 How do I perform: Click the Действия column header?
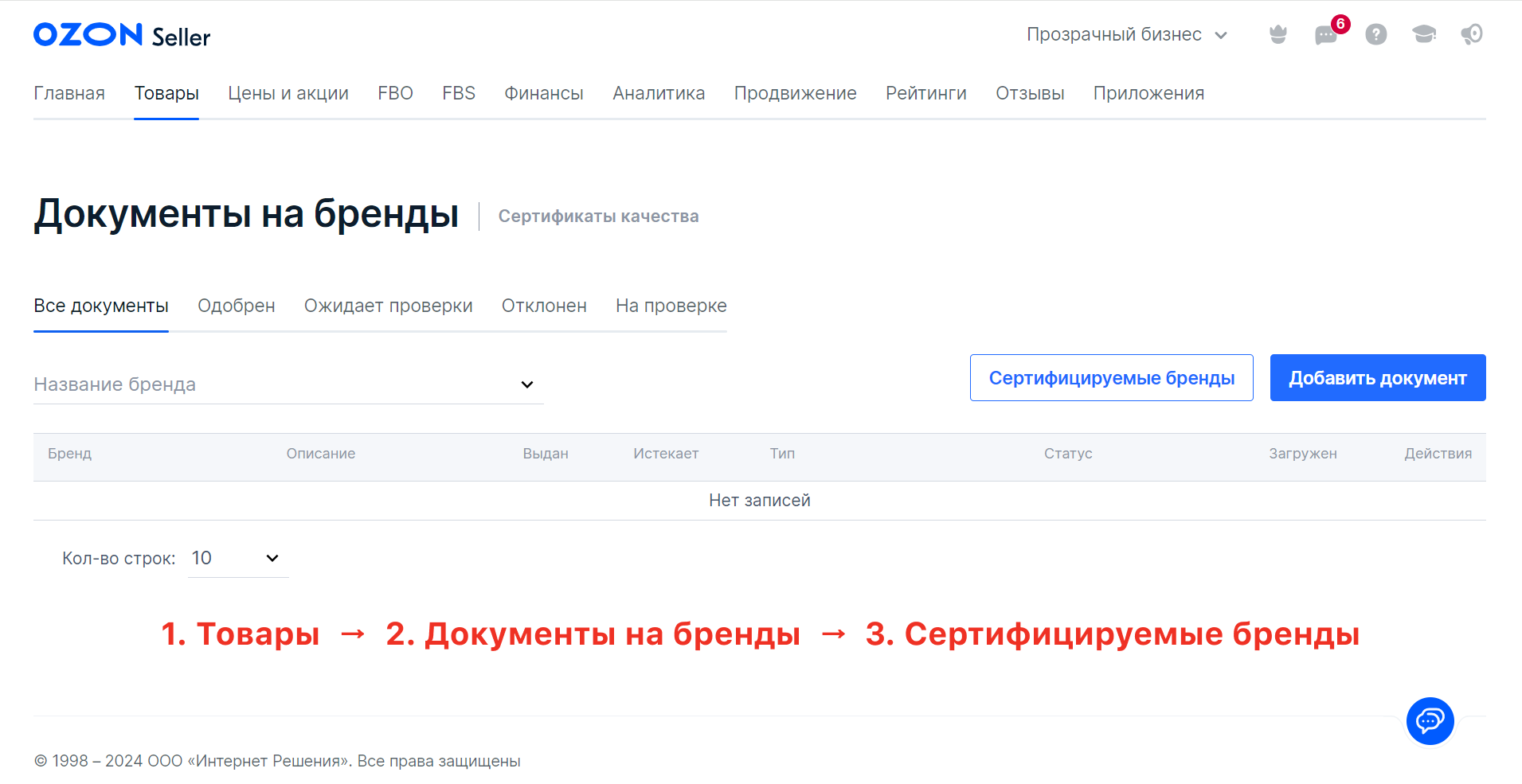point(1438,454)
